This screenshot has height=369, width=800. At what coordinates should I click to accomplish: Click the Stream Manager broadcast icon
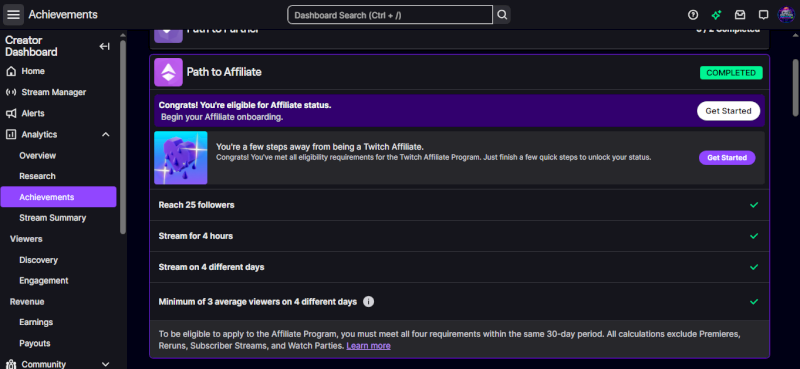coord(11,92)
